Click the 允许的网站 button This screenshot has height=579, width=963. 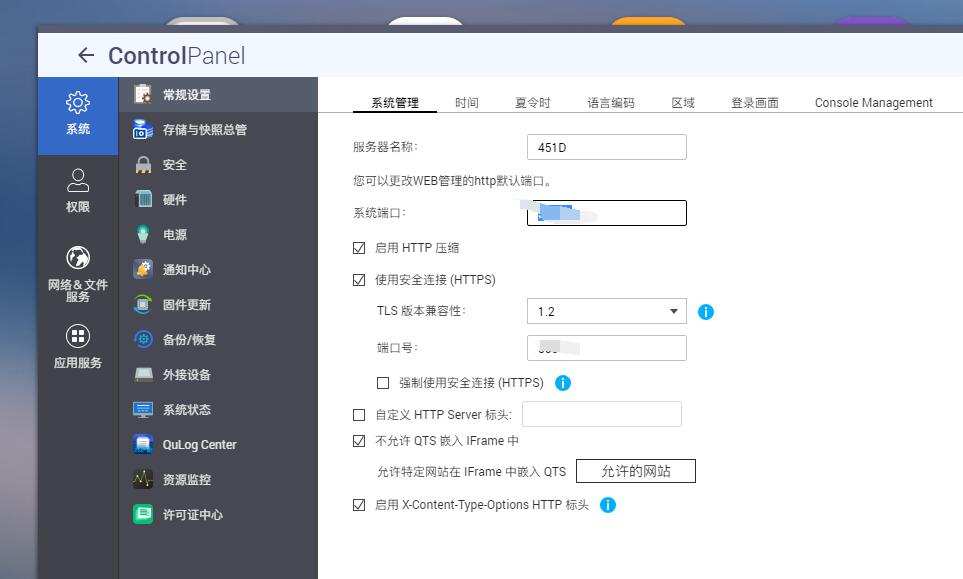click(x=637, y=470)
